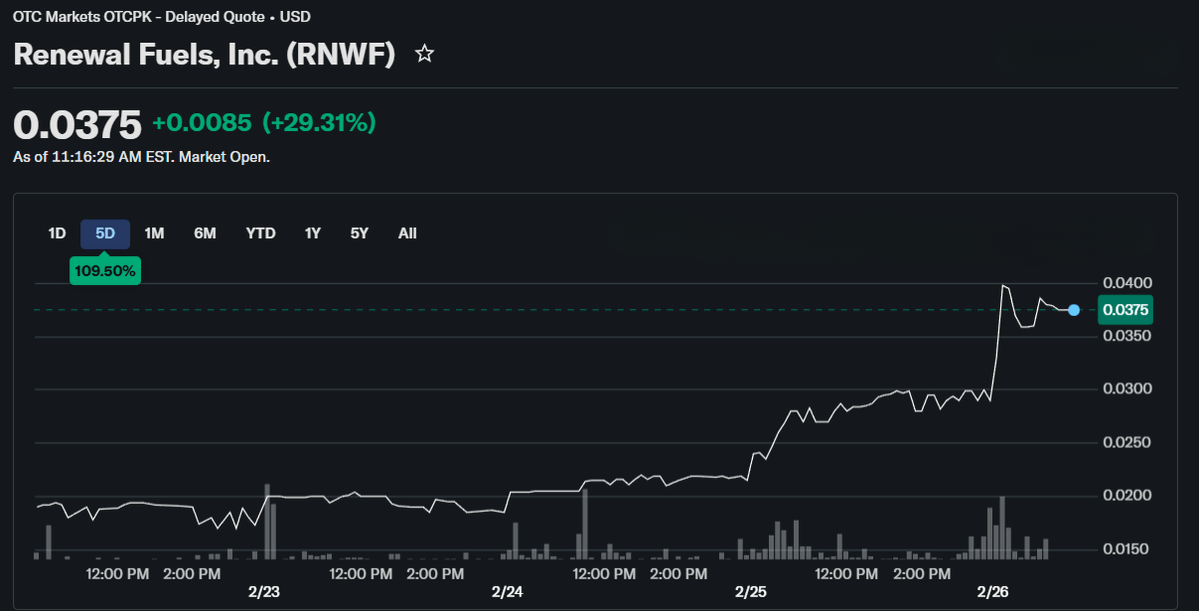Click the 2/24 date label

(508, 592)
